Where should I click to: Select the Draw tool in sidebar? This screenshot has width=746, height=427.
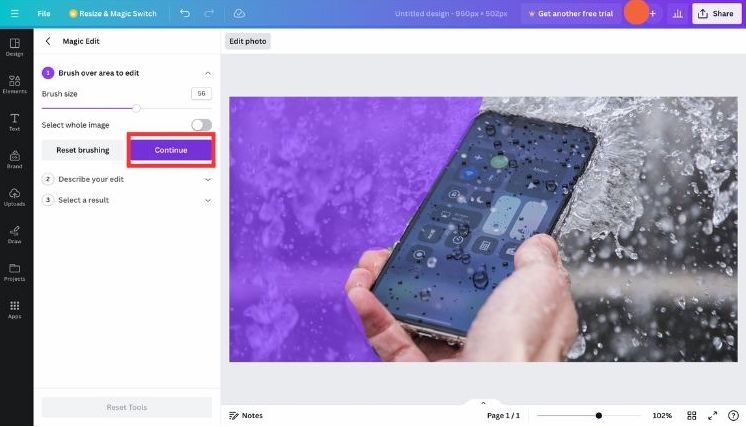tap(15, 234)
